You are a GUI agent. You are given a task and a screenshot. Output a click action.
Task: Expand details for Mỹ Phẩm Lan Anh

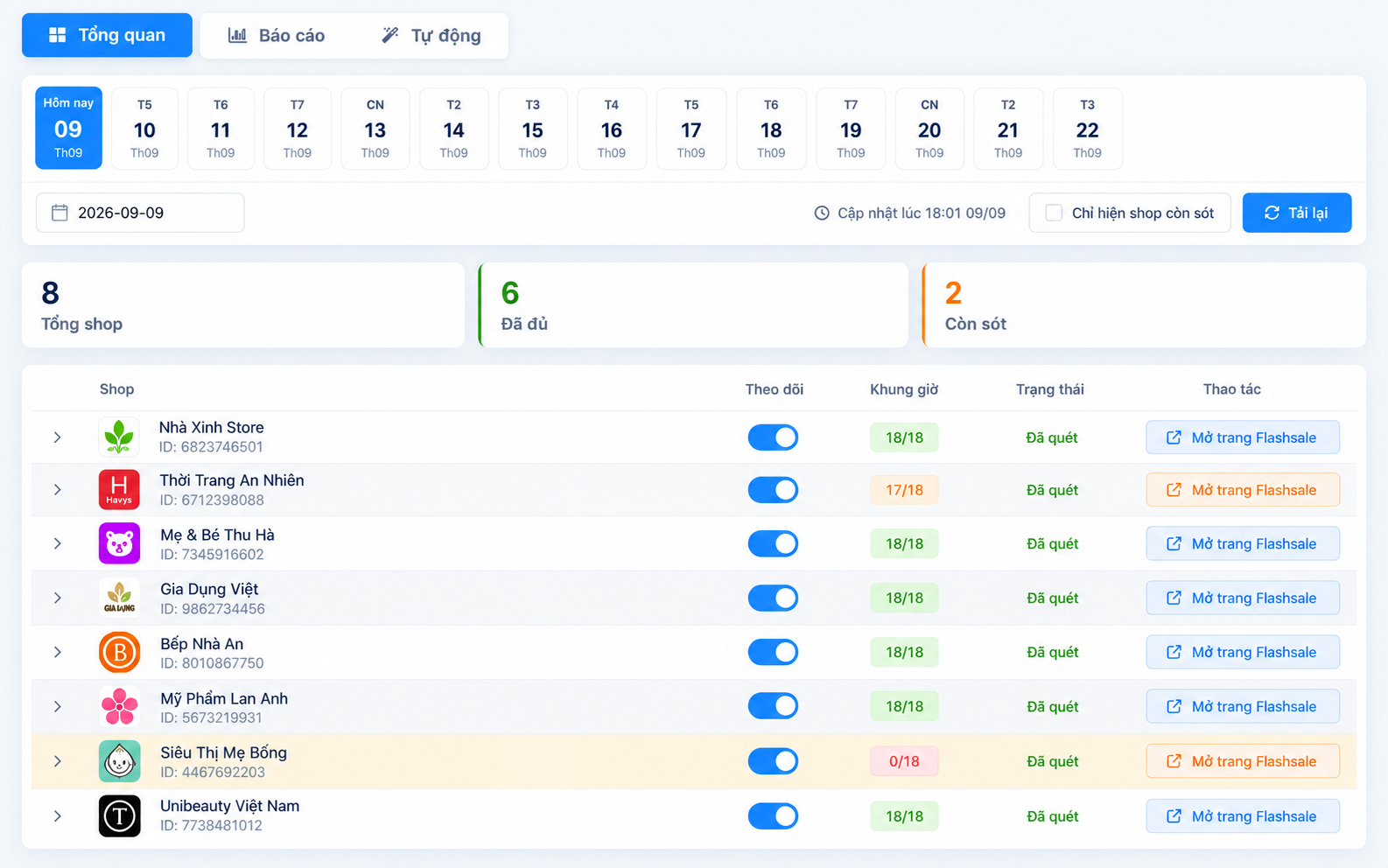[x=57, y=706]
